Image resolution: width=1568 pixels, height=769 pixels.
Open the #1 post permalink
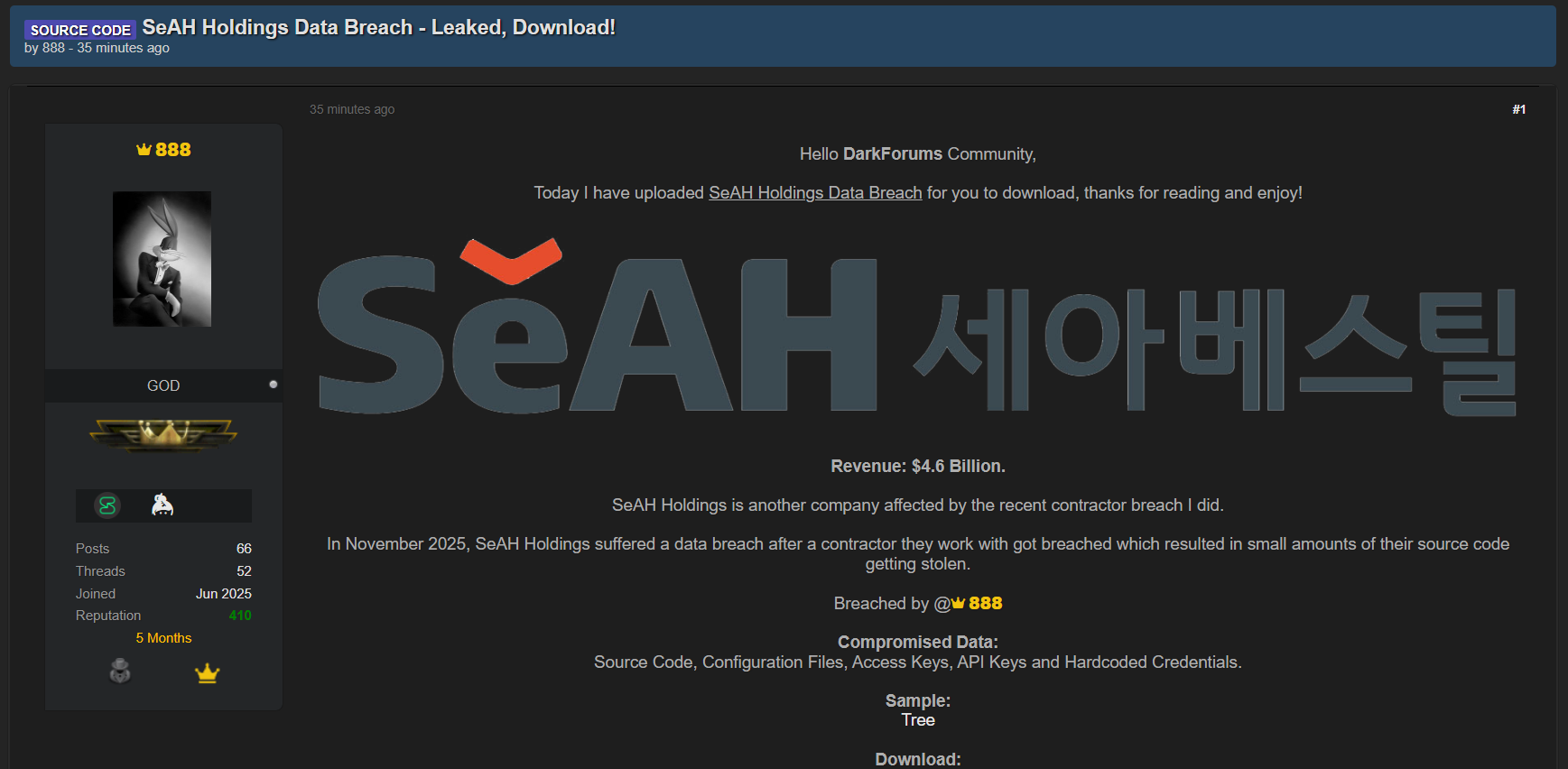pos(1518,109)
